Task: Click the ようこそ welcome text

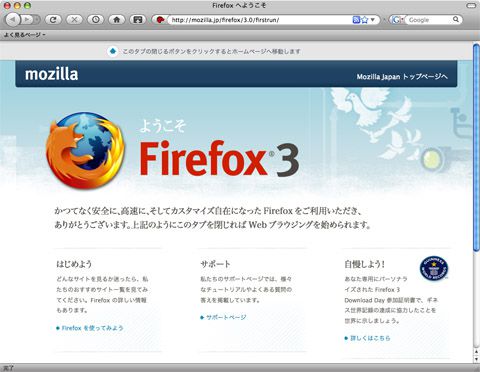Action: point(163,126)
